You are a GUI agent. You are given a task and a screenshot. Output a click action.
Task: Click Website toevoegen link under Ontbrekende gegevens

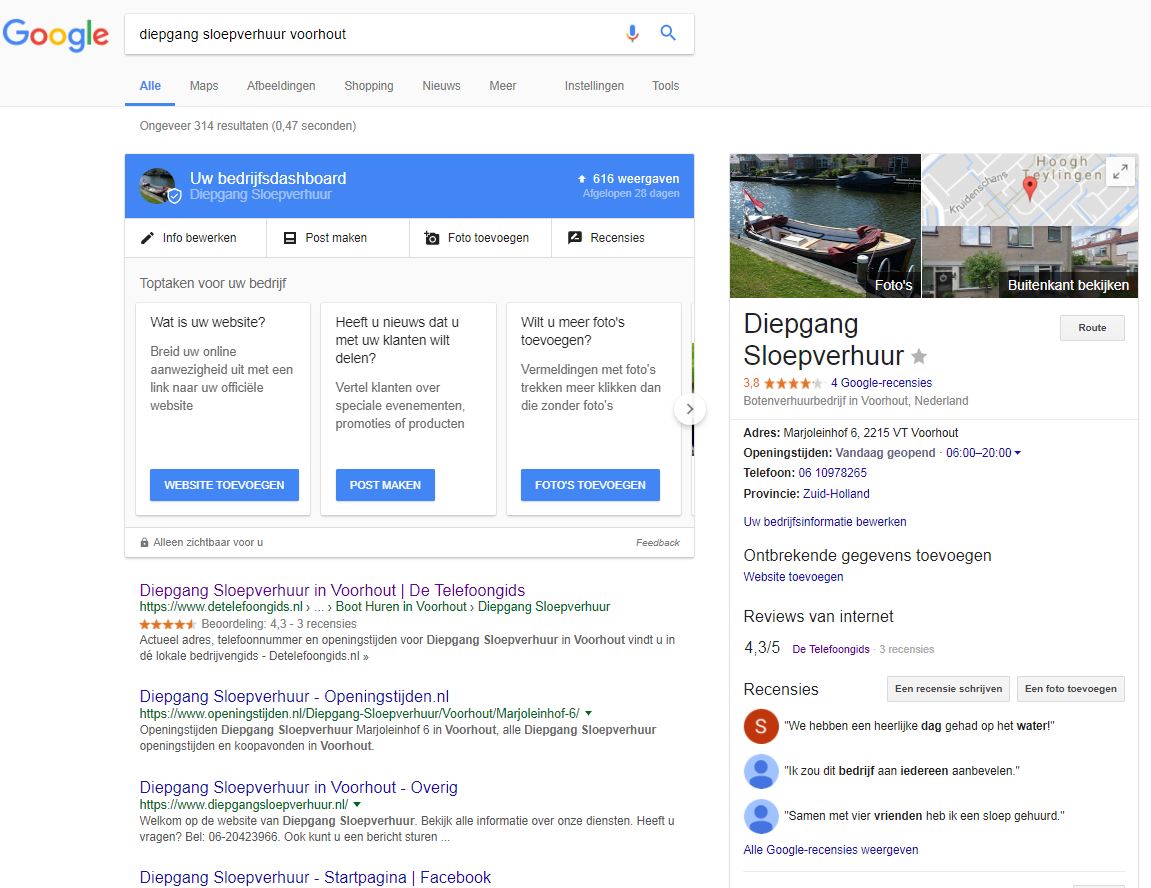(793, 577)
